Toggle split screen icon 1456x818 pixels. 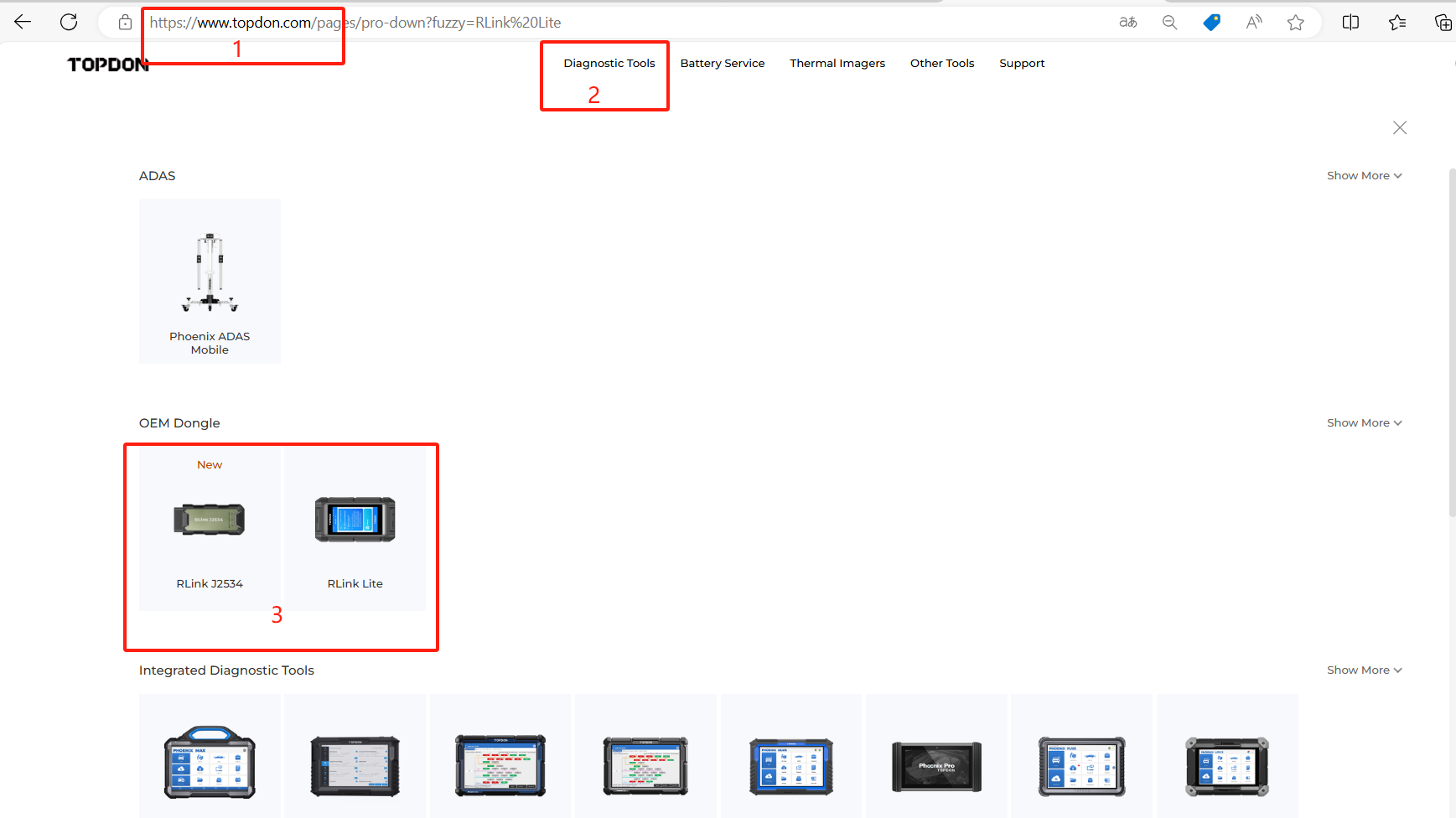pos(1350,23)
